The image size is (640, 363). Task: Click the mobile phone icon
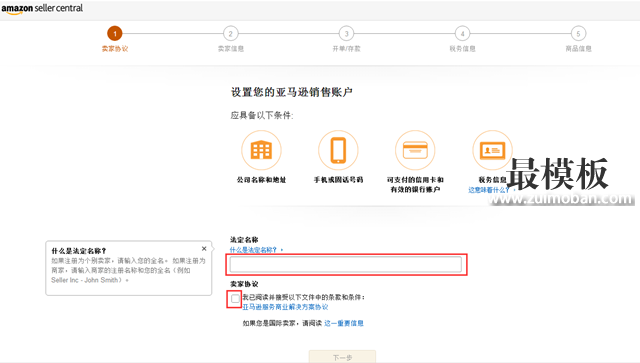tap(338, 150)
